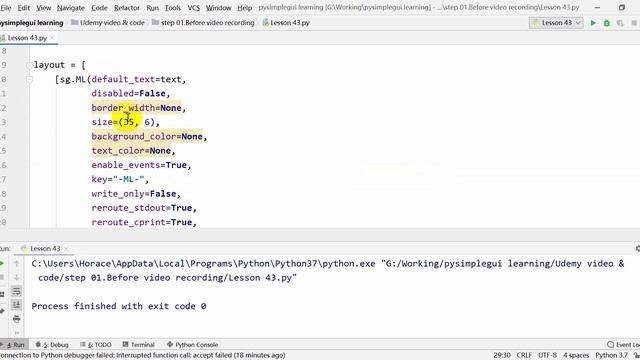The width and height of the screenshot is (640, 360).
Task: Close the Lesson 43 Run tab
Action: [66, 249]
